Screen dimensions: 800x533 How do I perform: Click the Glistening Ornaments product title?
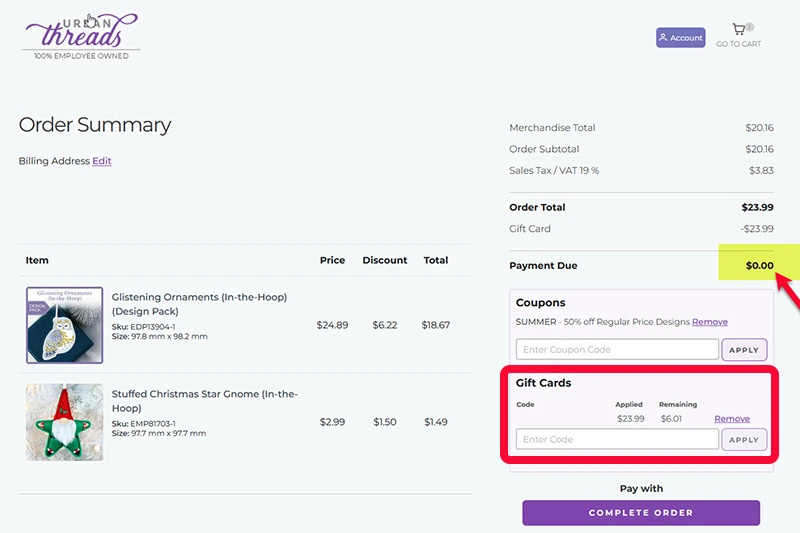tap(178, 304)
